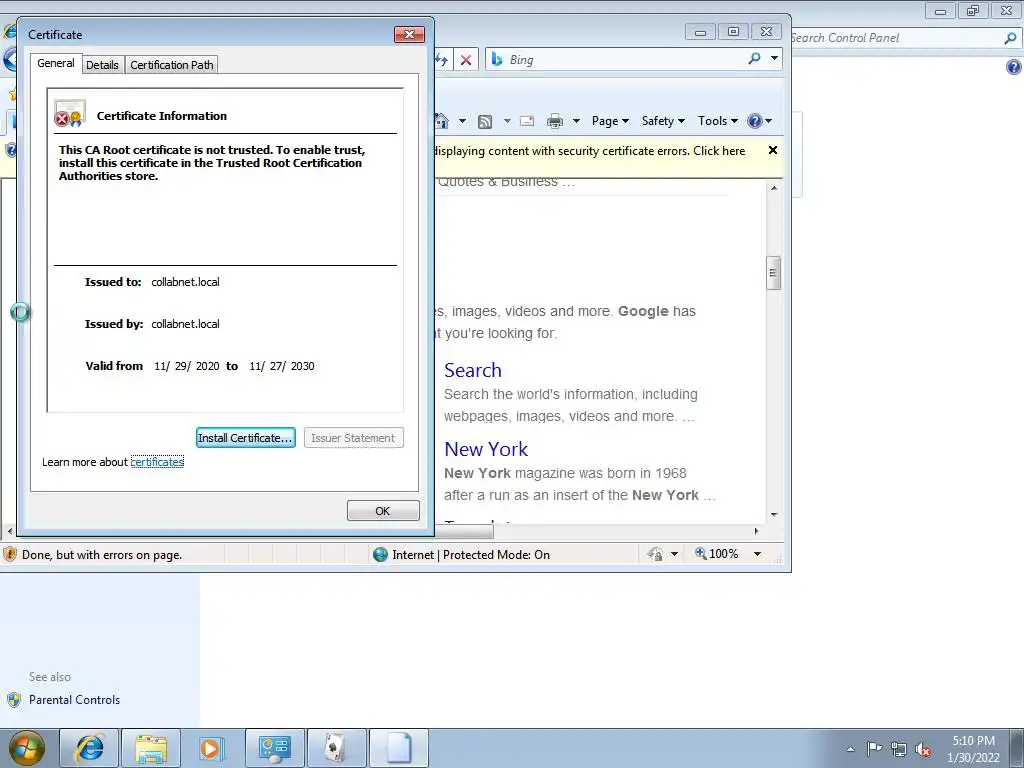The height and width of the screenshot is (768, 1024).
Task: Click the browser Help question mark icon
Action: (755, 121)
